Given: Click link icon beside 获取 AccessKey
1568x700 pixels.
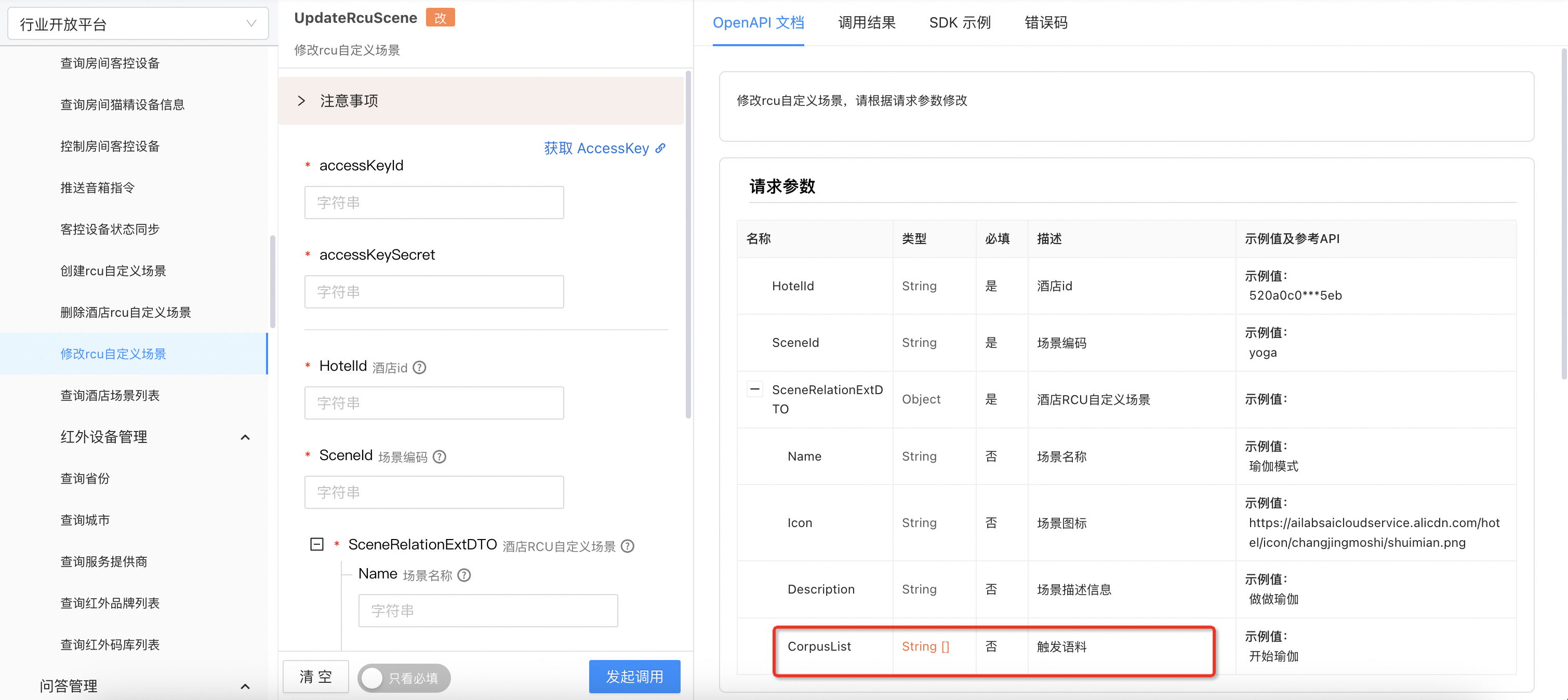Looking at the screenshot, I should (660, 148).
